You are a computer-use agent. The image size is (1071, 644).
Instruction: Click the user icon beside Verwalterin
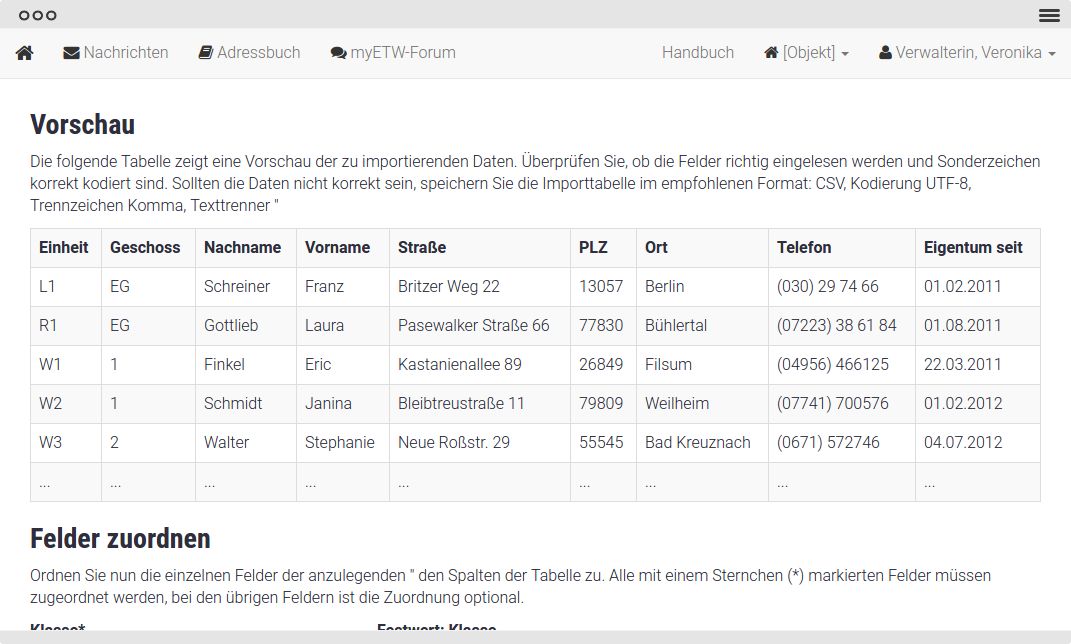click(885, 53)
